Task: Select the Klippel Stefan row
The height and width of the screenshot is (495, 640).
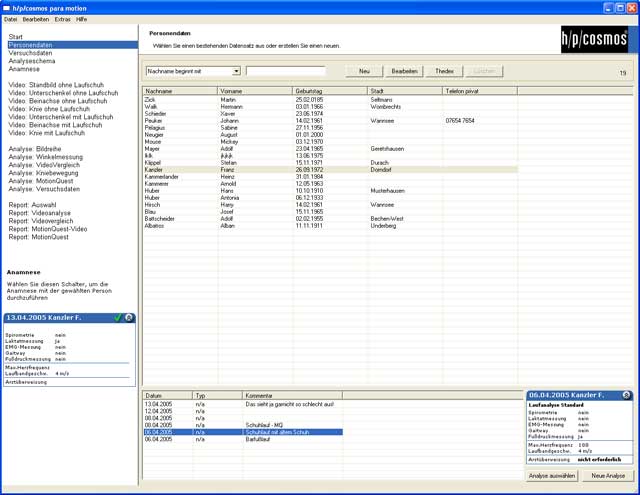Action: pos(330,163)
